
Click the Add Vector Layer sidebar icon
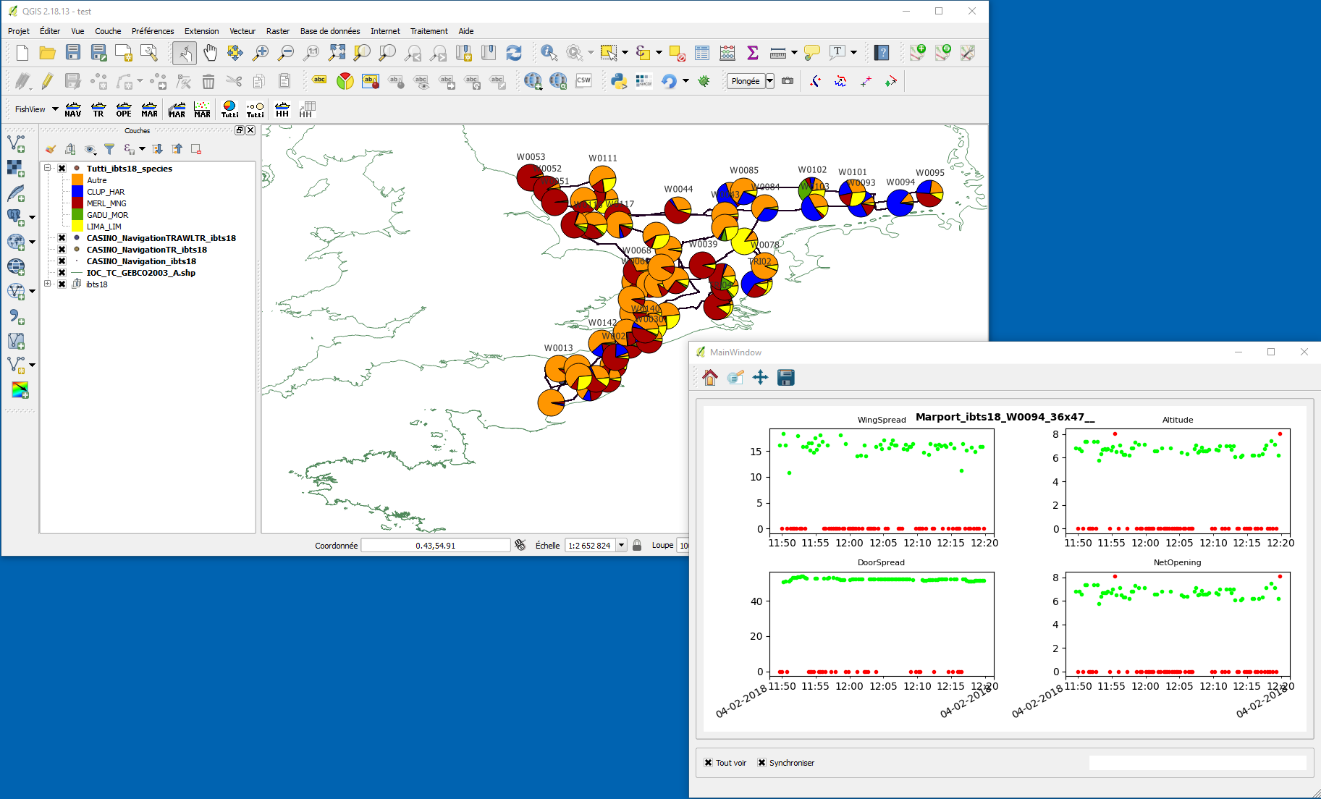(x=16, y=144)
